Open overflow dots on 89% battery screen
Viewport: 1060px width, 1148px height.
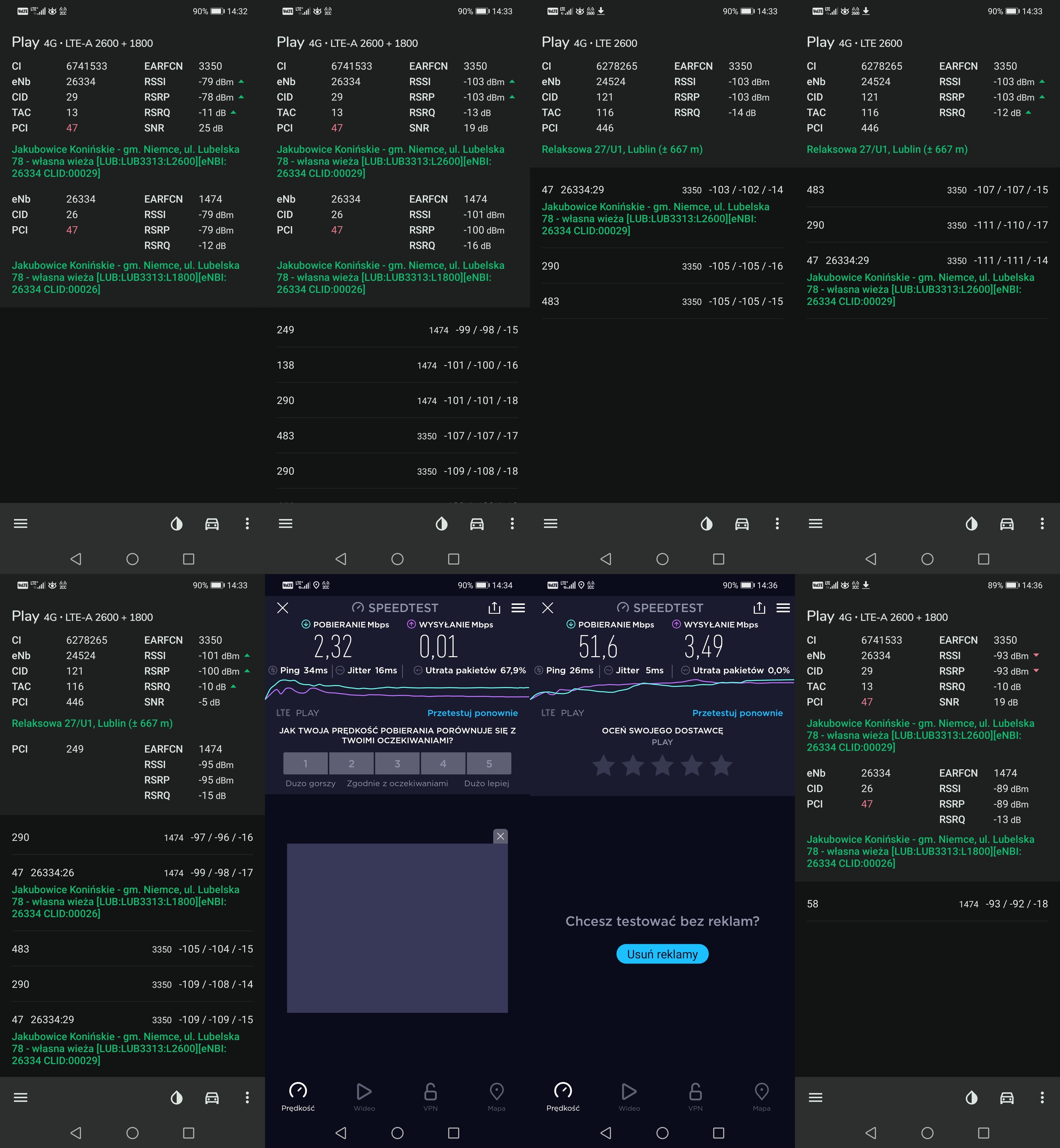pyautogui.click(x=1042, y=1097)
